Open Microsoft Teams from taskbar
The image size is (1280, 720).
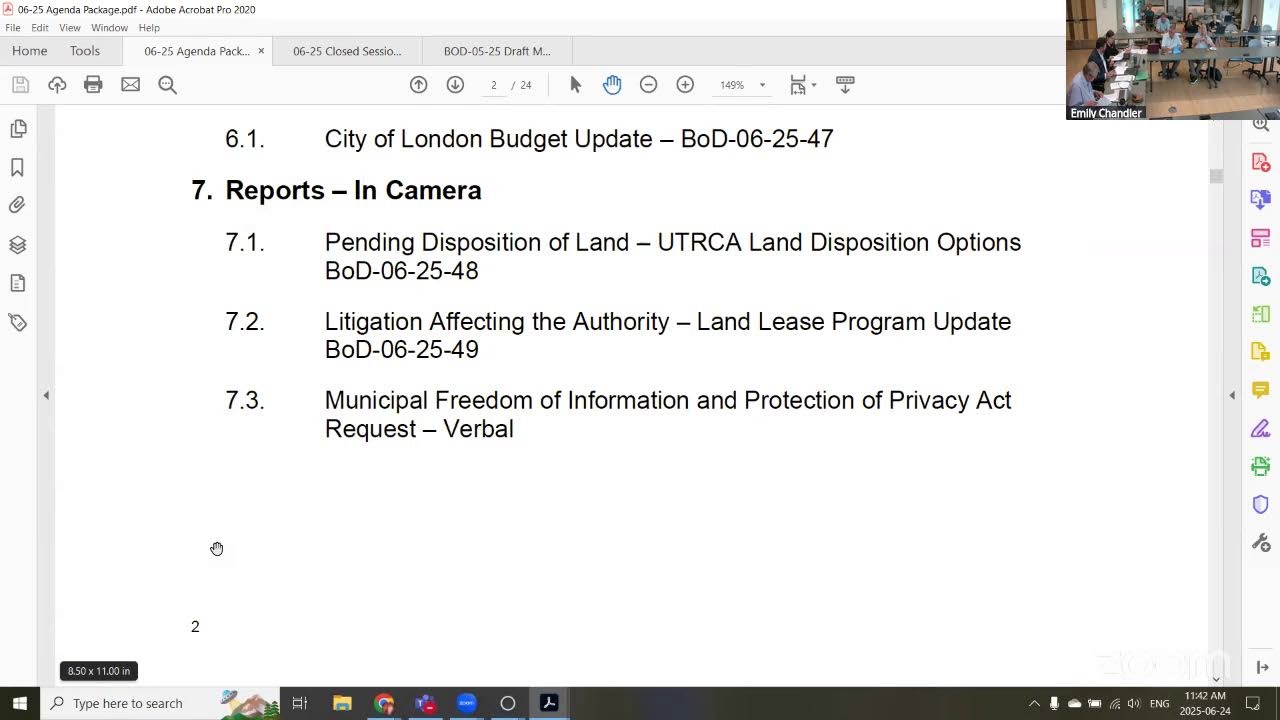pyautogui.click(x=425, y=703)
